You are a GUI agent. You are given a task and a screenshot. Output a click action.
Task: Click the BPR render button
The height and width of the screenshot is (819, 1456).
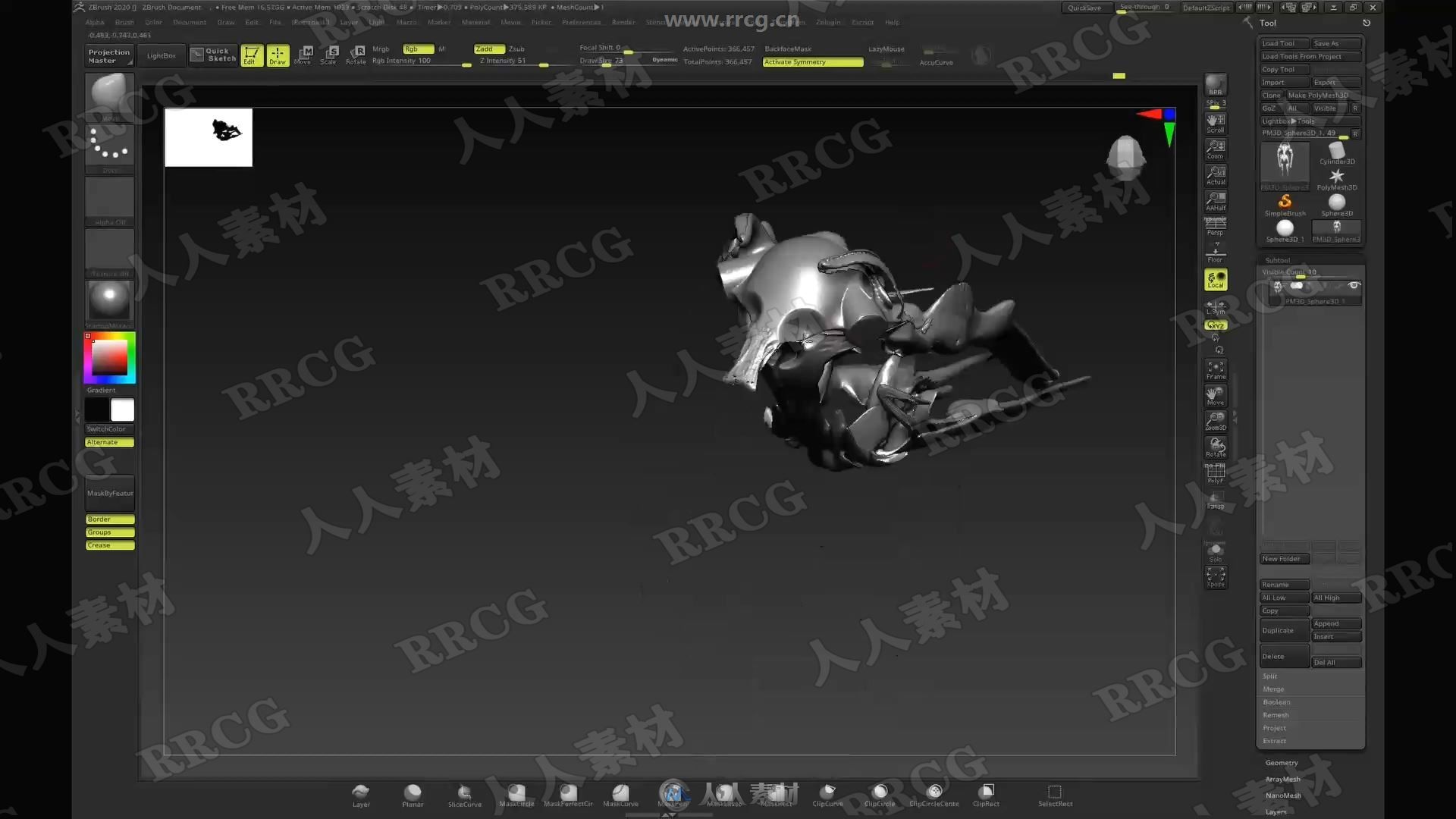click(1216, 86)
